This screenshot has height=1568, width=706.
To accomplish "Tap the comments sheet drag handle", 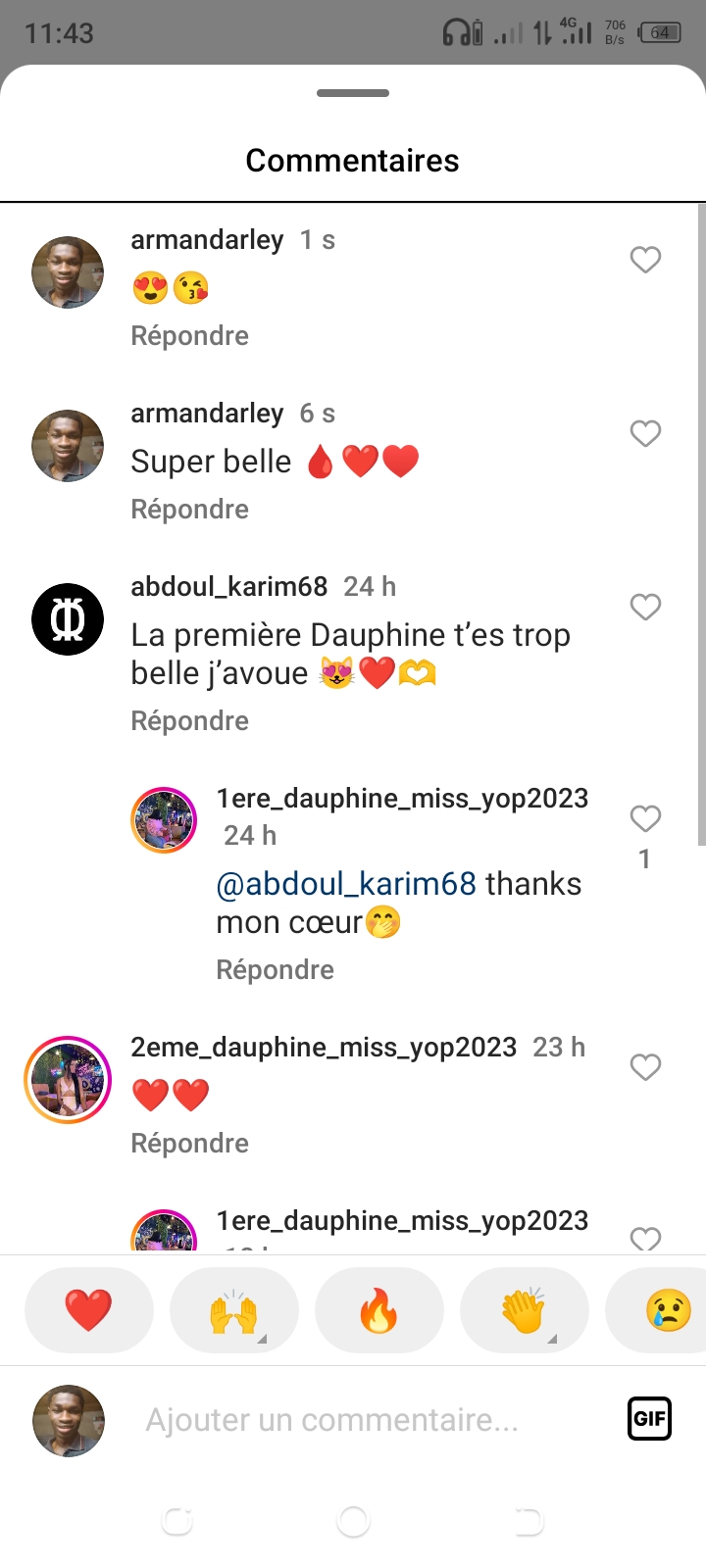I will pyautogui.click(x=353, y=93).
